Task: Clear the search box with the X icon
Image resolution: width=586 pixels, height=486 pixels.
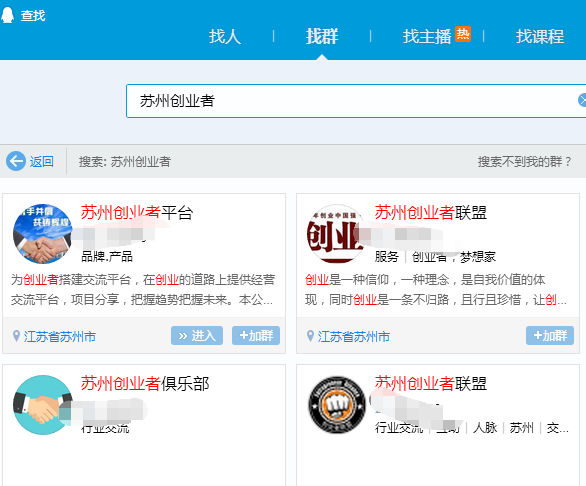Action: point(582,101)
